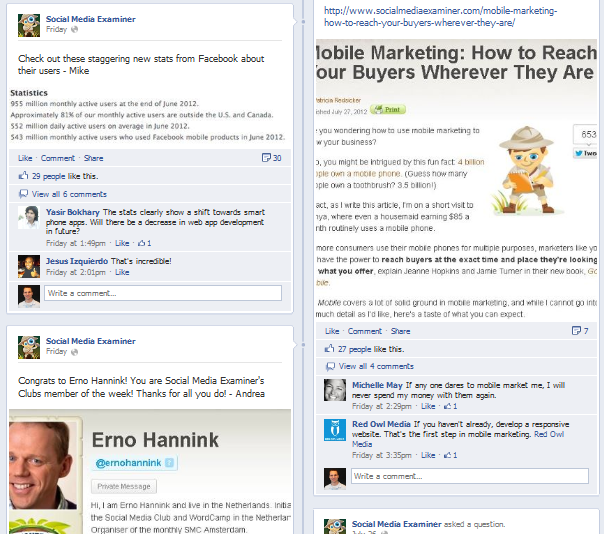Open Erno Hannink's profile photo
Viewport: 604px width, 534px height.
[41, 465]
